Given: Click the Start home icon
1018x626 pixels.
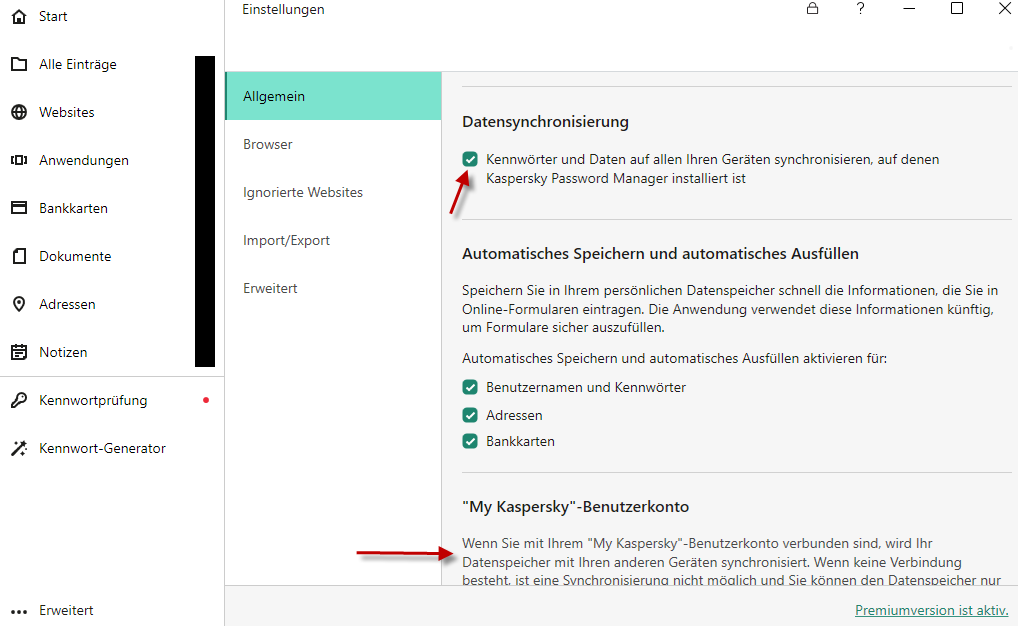Looking at the screenshot, I should 19,16.
